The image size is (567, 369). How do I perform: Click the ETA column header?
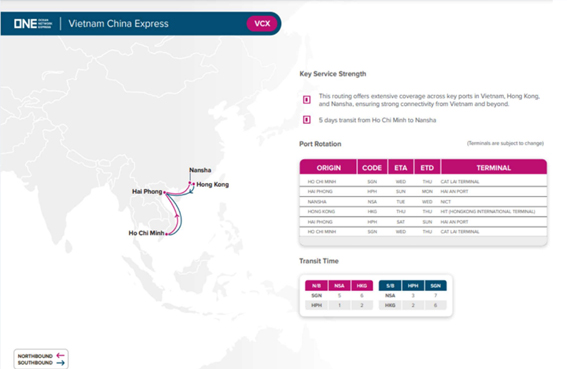point(401,167)
